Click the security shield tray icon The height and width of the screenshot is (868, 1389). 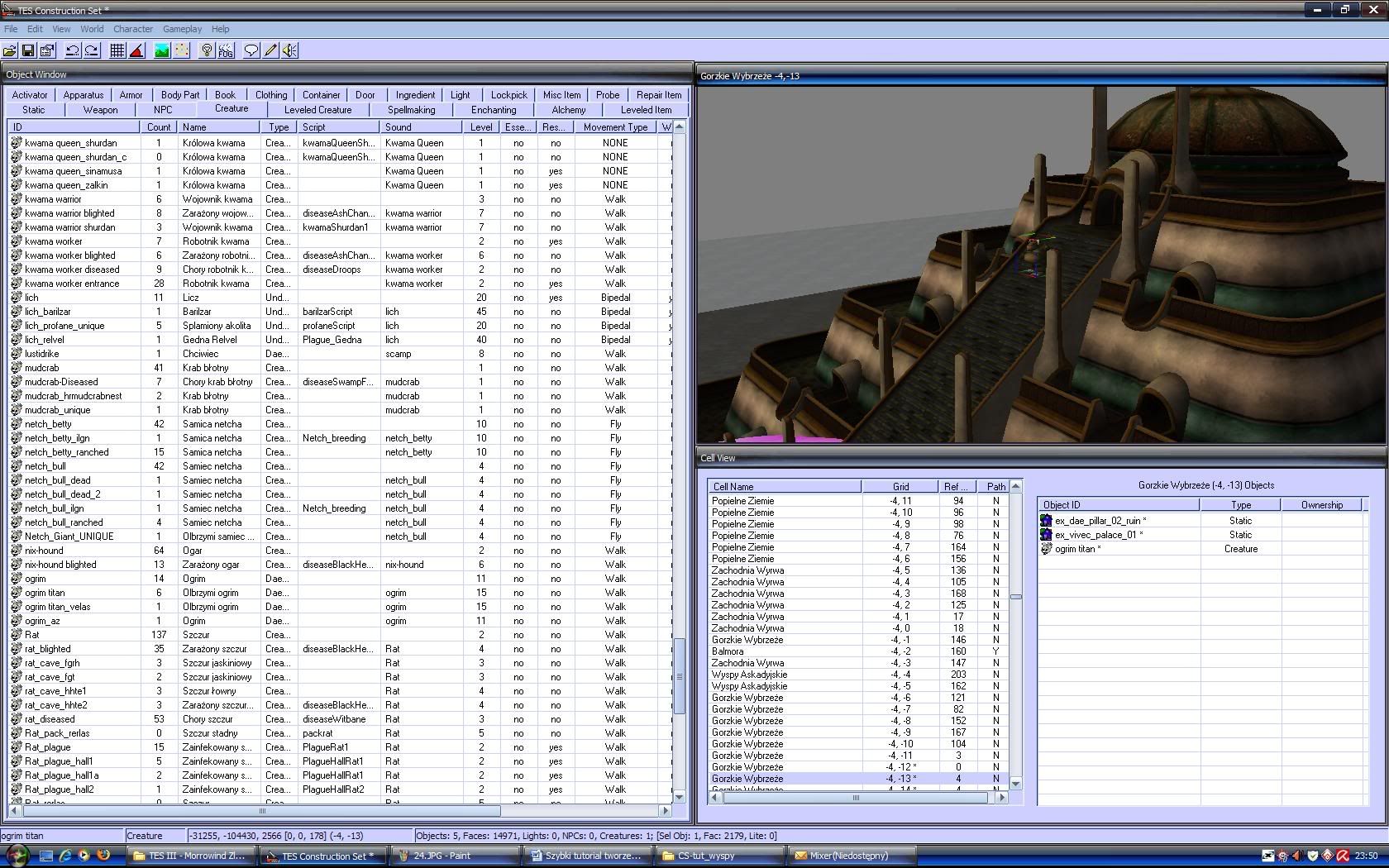click(1312, 856)
